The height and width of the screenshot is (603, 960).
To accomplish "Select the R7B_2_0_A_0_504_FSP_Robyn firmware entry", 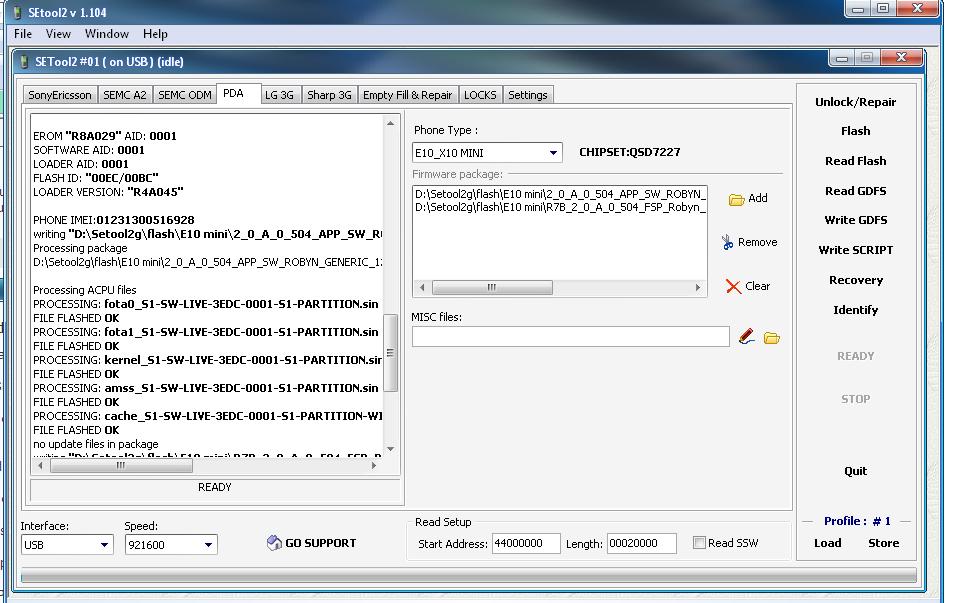I will pos(560,207).
